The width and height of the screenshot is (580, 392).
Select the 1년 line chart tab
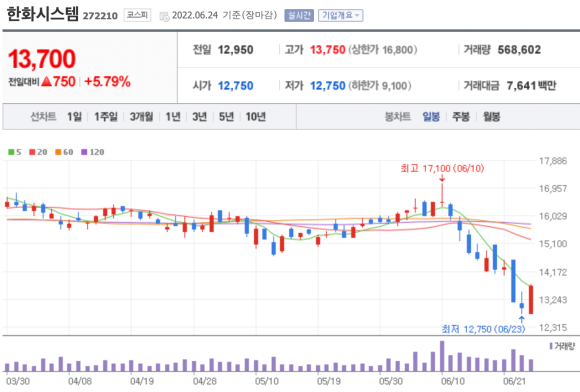pos(173,117)
